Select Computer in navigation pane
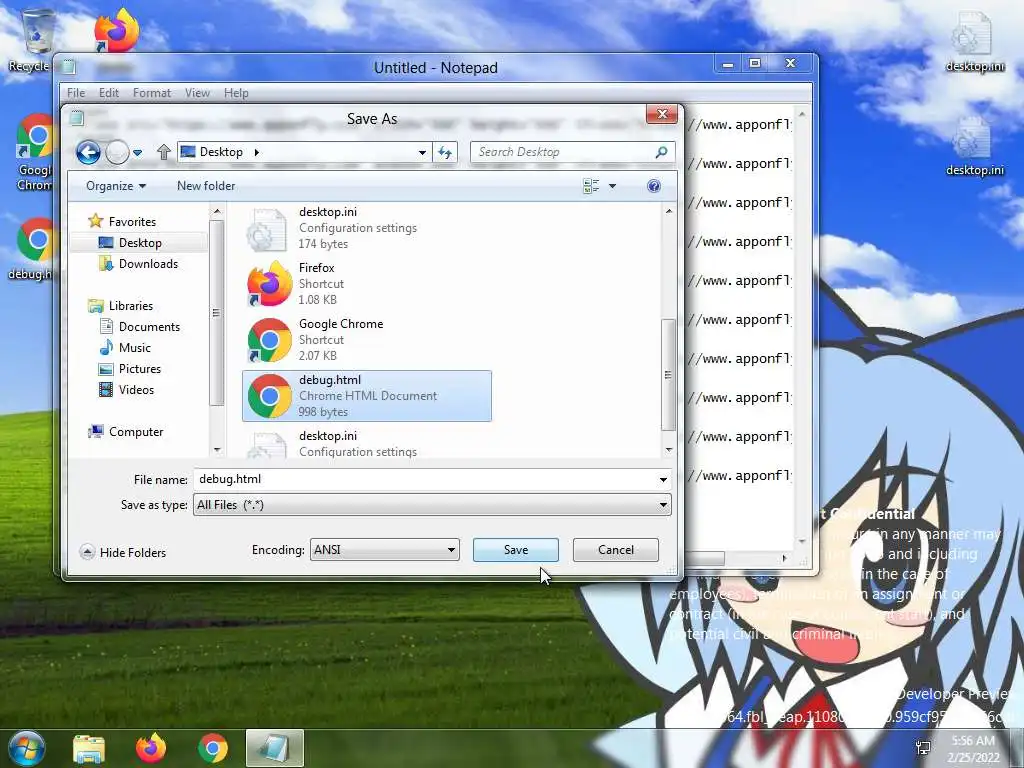This screenshot has width=1024, height=768. [x=136, y=432]
